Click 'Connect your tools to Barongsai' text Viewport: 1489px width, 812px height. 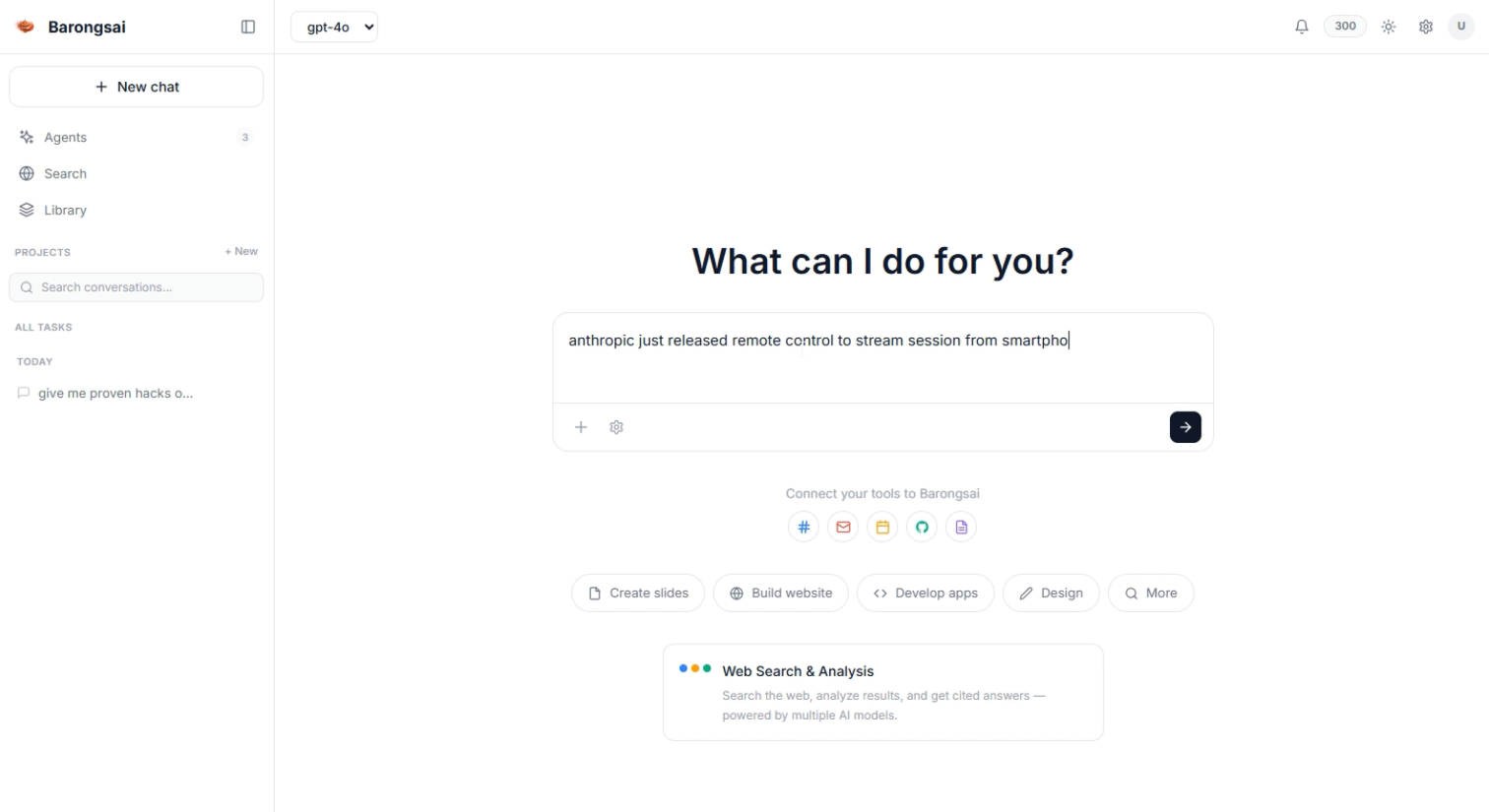coord(882,494)
